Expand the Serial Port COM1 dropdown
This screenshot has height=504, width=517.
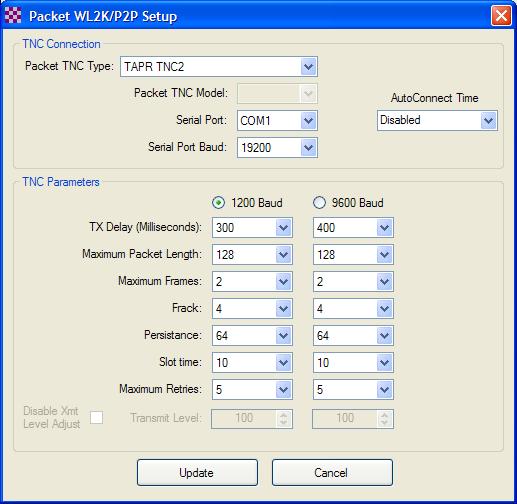tap(277, 120)
